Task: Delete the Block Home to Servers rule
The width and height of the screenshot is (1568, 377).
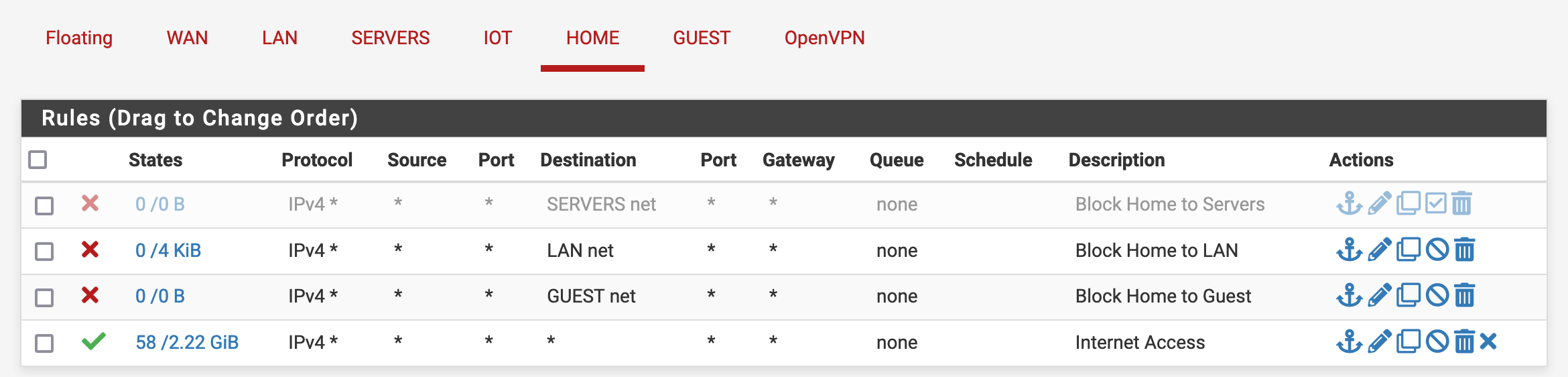Action: point(1462,203)
